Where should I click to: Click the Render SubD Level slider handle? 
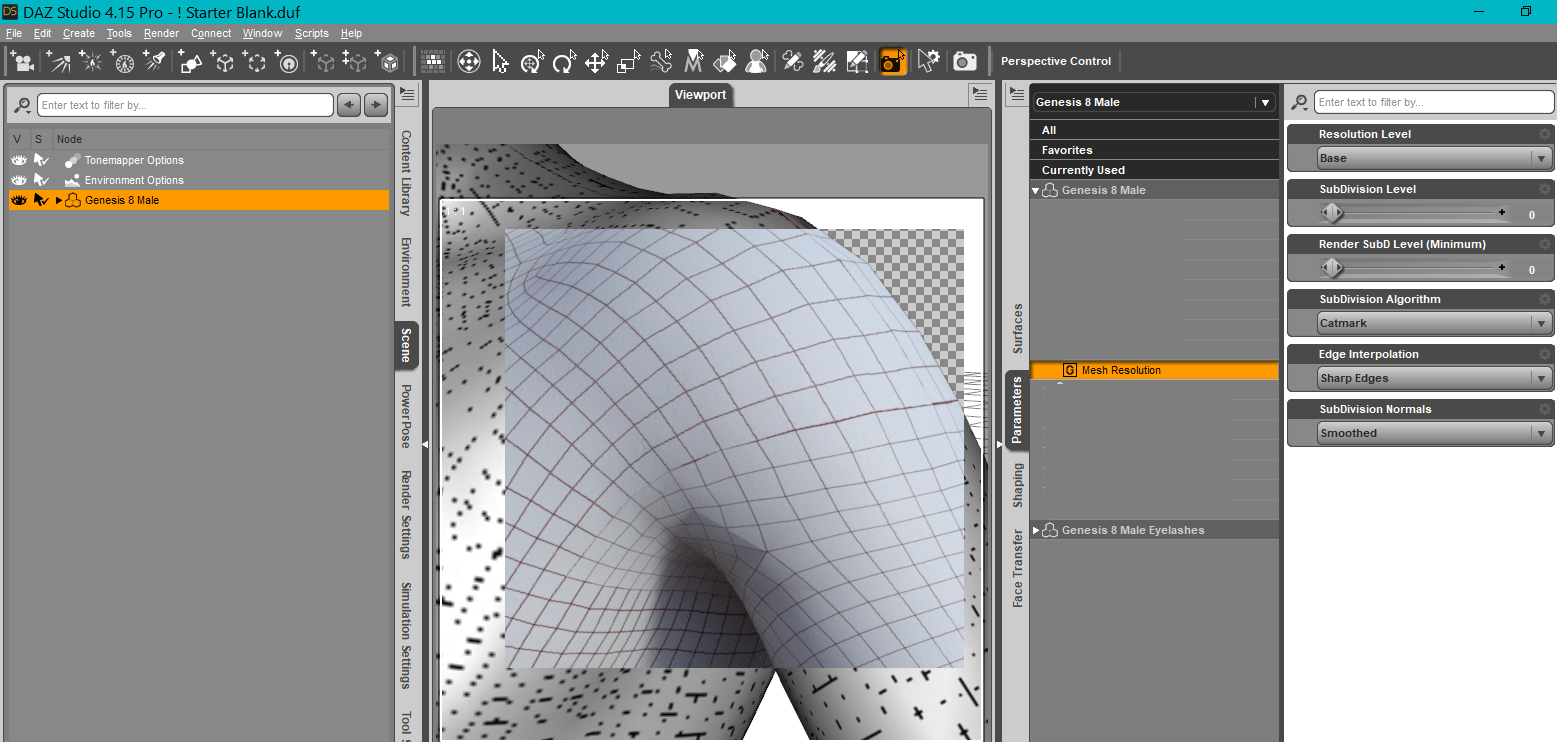(1331, 268)
